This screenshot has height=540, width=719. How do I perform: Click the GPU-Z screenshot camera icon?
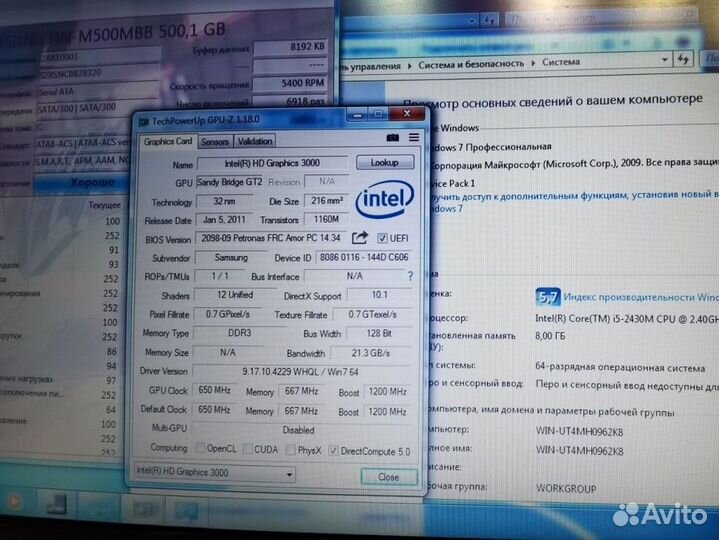[393, 138]
